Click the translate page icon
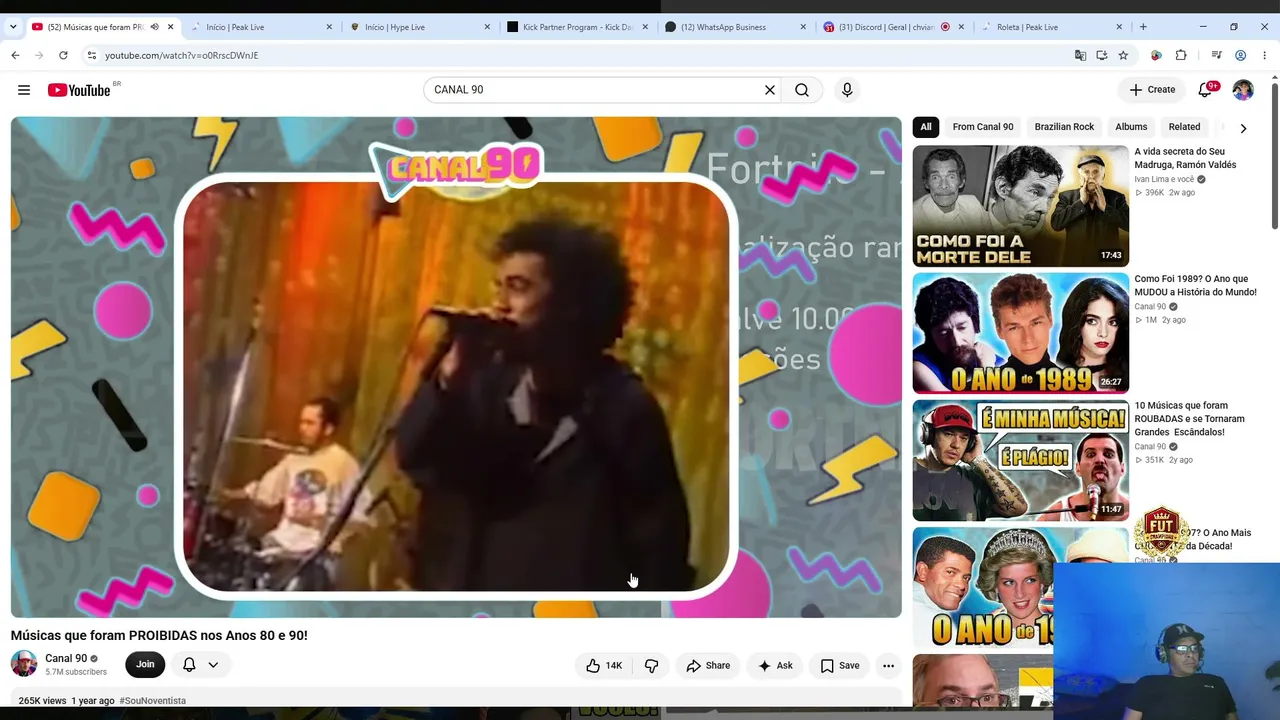This screenshot has width=1280, height=720. pos(1080,55)
